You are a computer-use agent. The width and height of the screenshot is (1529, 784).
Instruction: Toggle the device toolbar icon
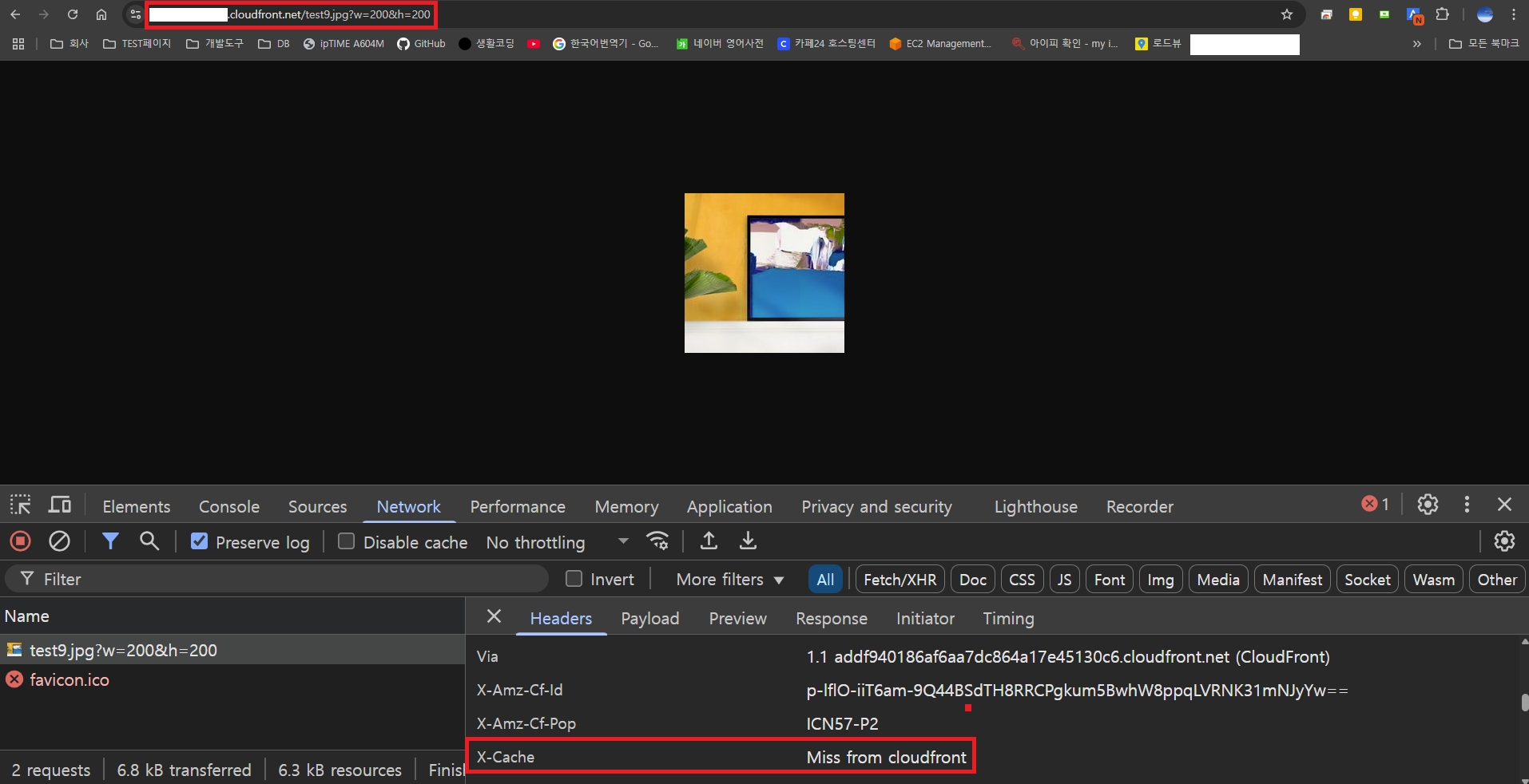coord(60,505)
